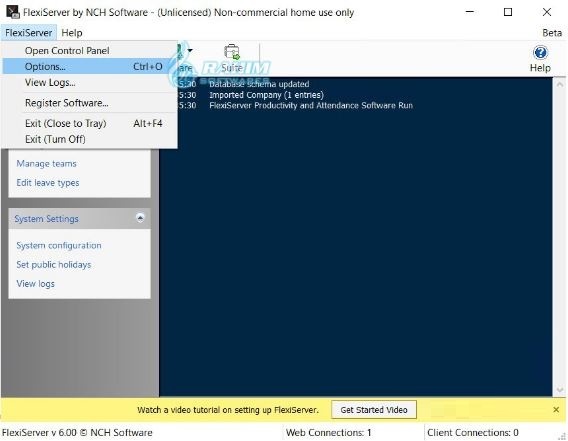Open System configuration link
The width and height of the screenshot is (568, 441).
[59, 246]
